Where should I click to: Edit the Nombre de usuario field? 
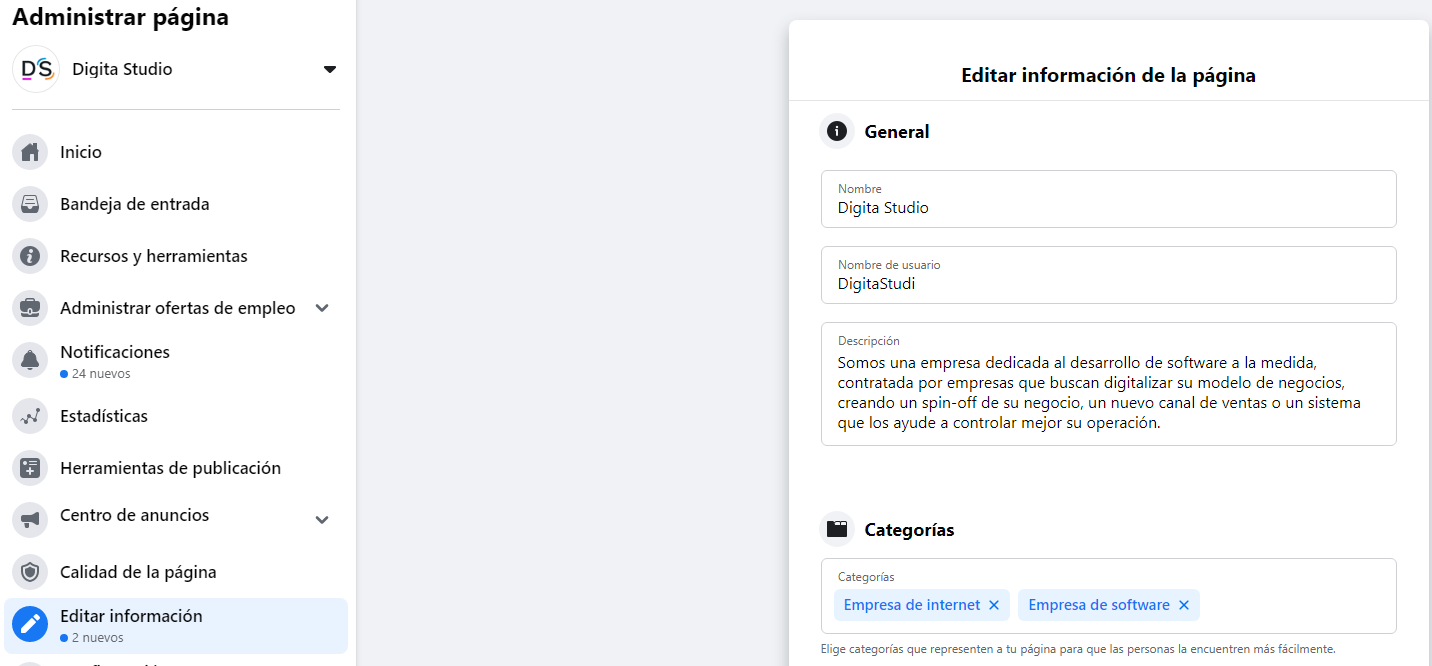(1109, 275)
